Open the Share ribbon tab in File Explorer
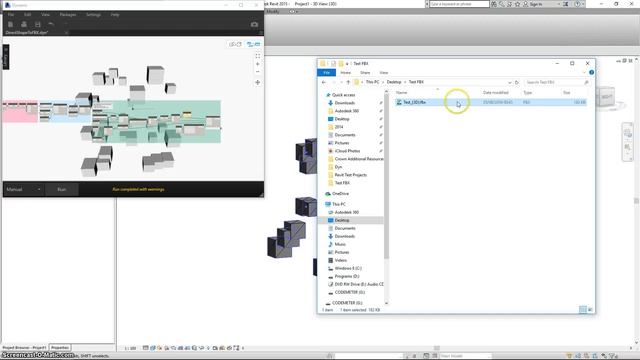The width and height of the screenshot is (640, 360). pos(365,73)
